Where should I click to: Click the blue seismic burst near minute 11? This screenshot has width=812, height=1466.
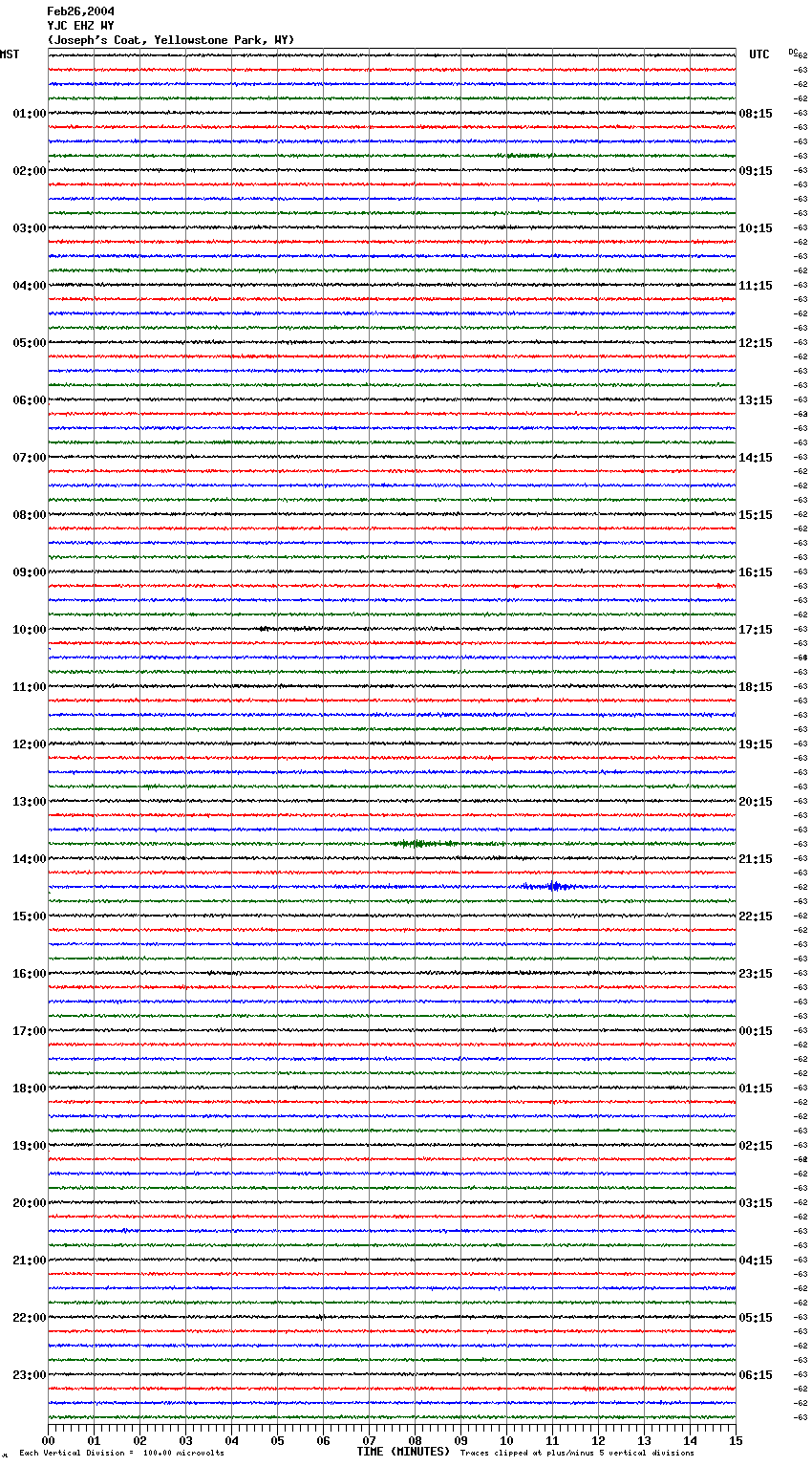[552, 887]
